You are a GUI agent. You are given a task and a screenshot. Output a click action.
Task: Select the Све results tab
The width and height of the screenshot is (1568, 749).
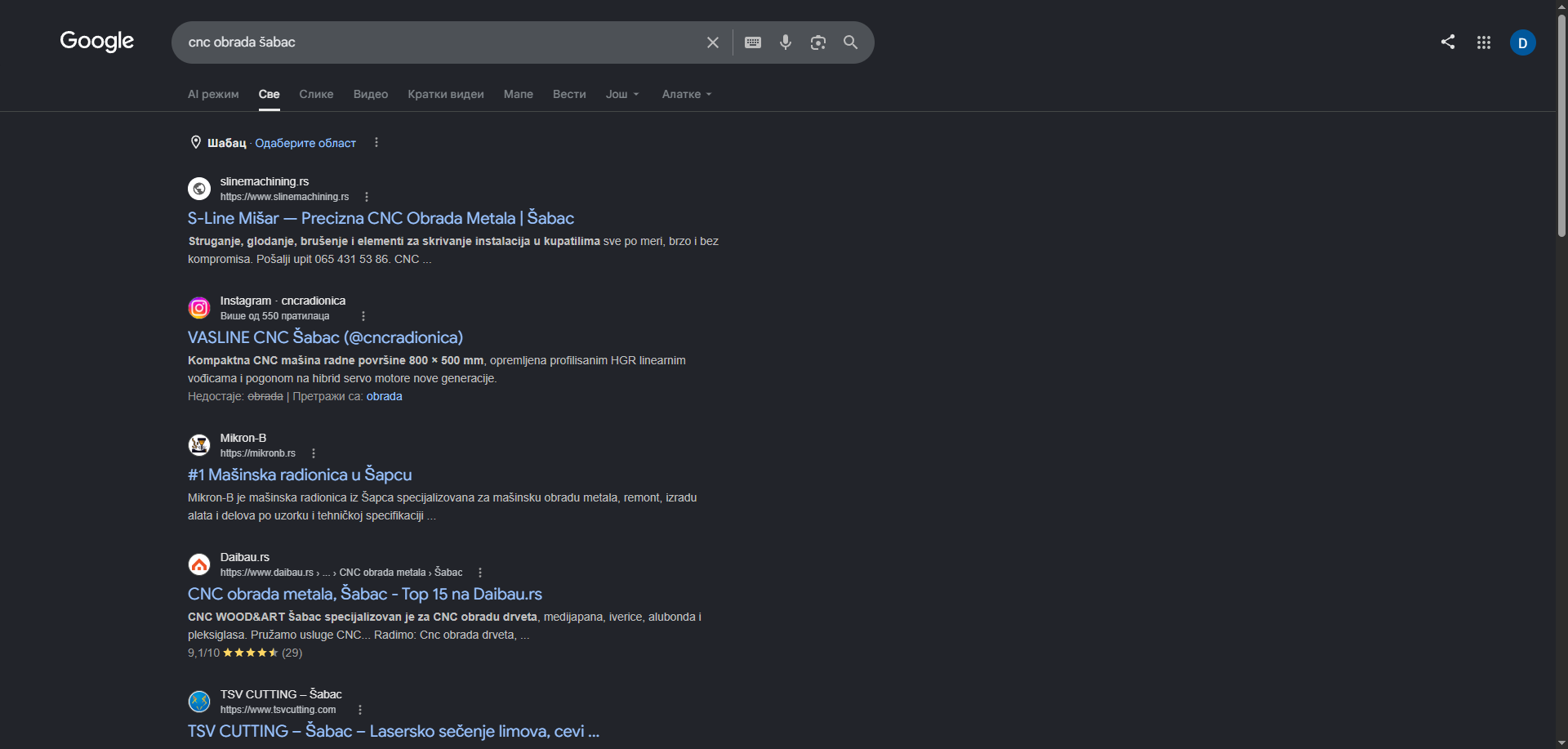269,94
